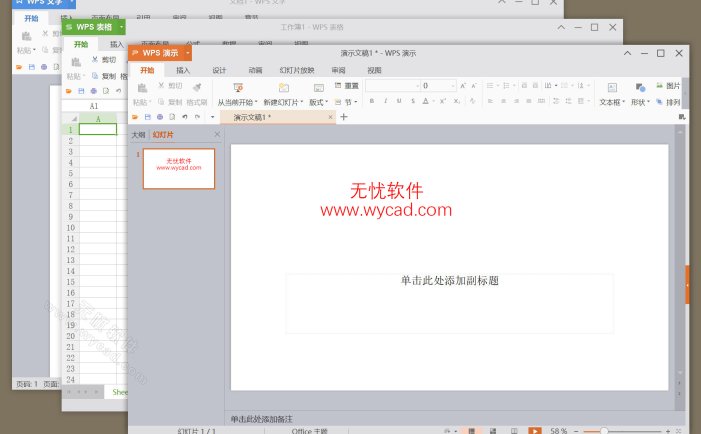Expand the WPS 演示 application menu arrow
Screen dimensions: 701x434
coord(188,53)
